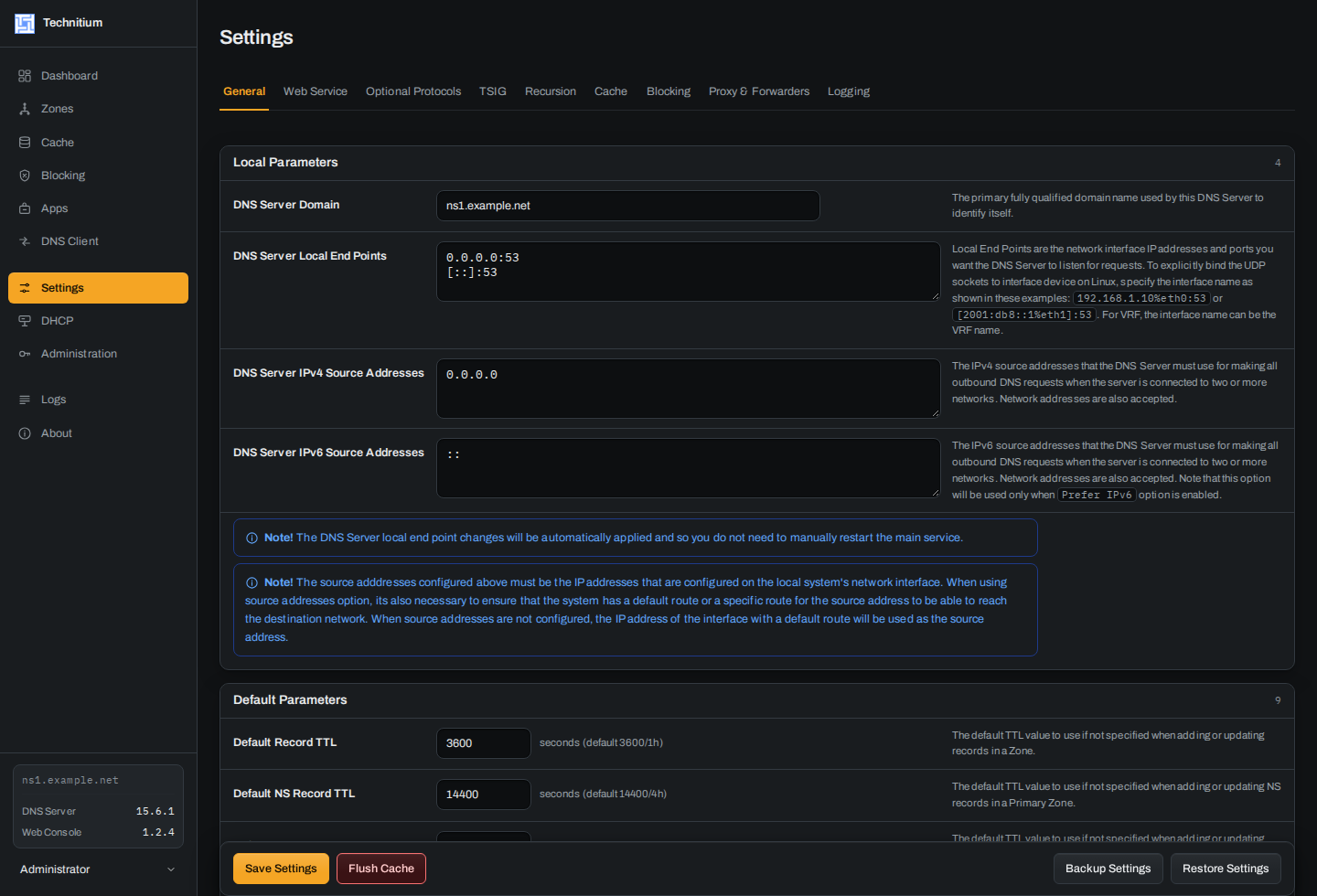This screenshot has width=1317, height=896.
Task: Click the IPv6 Source Addresses textarea
Action: pyautogui.click(x=689, y=468)
